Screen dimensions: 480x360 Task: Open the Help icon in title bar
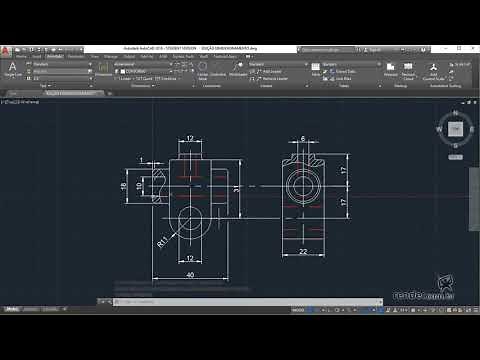coord(423,50)
